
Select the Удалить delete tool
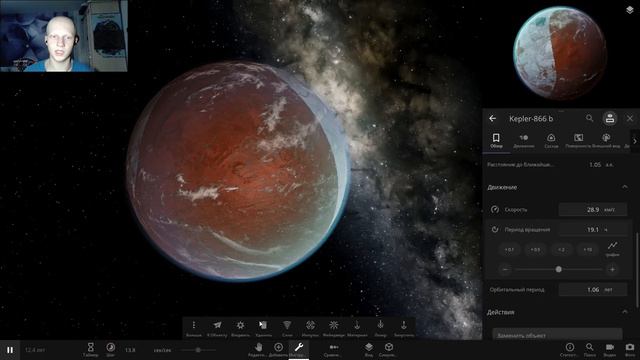click(263, 328)
